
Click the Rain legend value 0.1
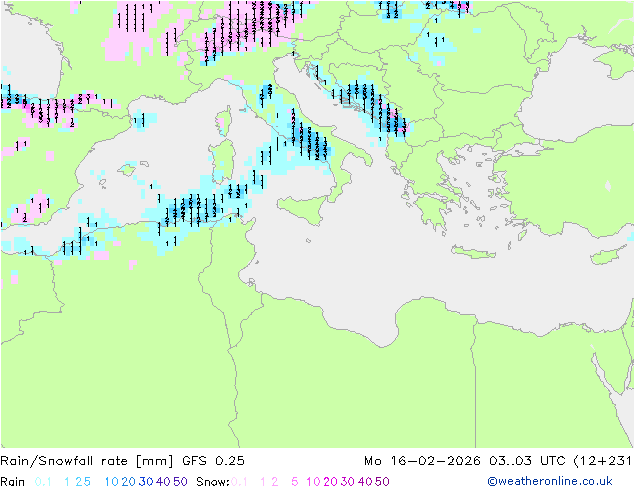pyautogui.click(x=43, y=482)
